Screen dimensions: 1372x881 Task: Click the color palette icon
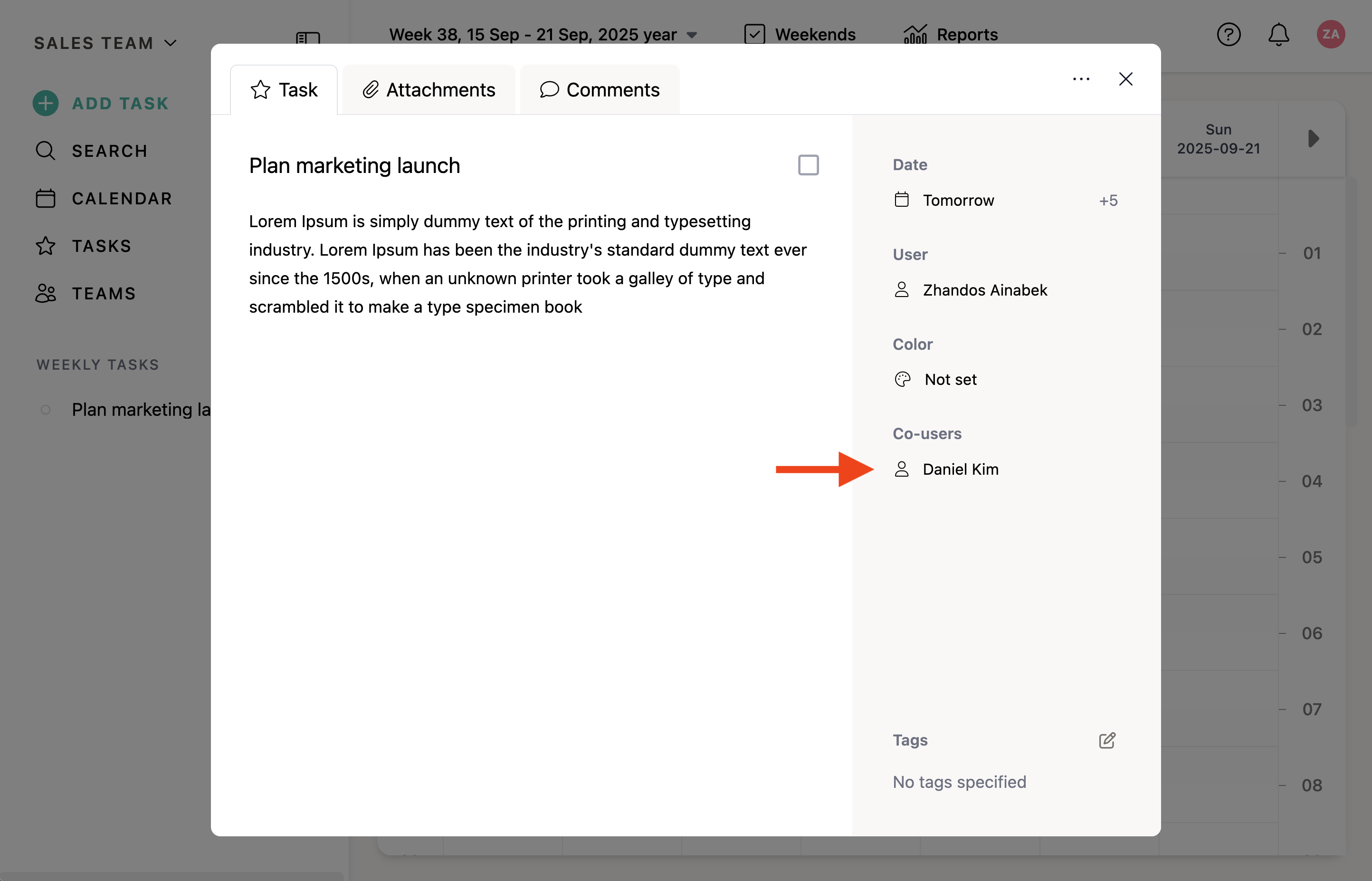[903, 379]
